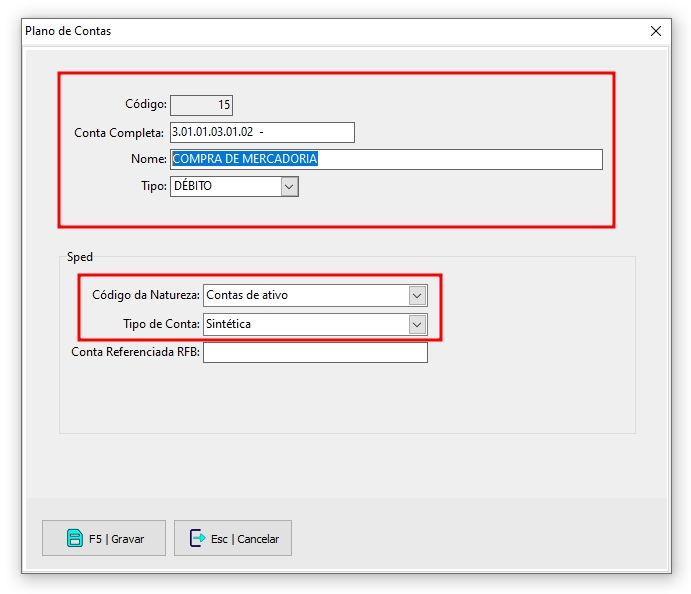Click the empty Conta Referenciada RFB field

[x=315, y=352]
